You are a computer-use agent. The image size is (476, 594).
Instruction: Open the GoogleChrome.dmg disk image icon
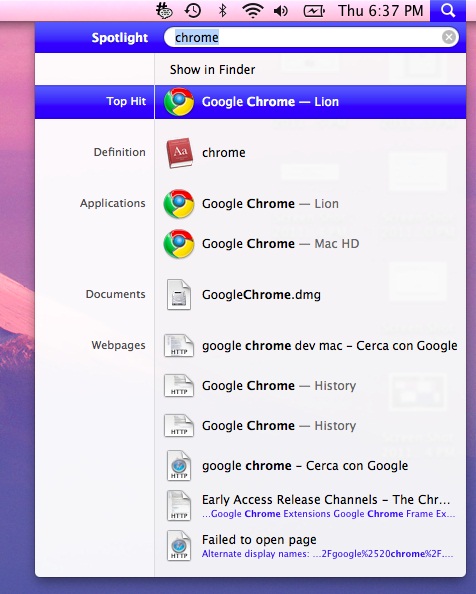[x=179, y=295]
